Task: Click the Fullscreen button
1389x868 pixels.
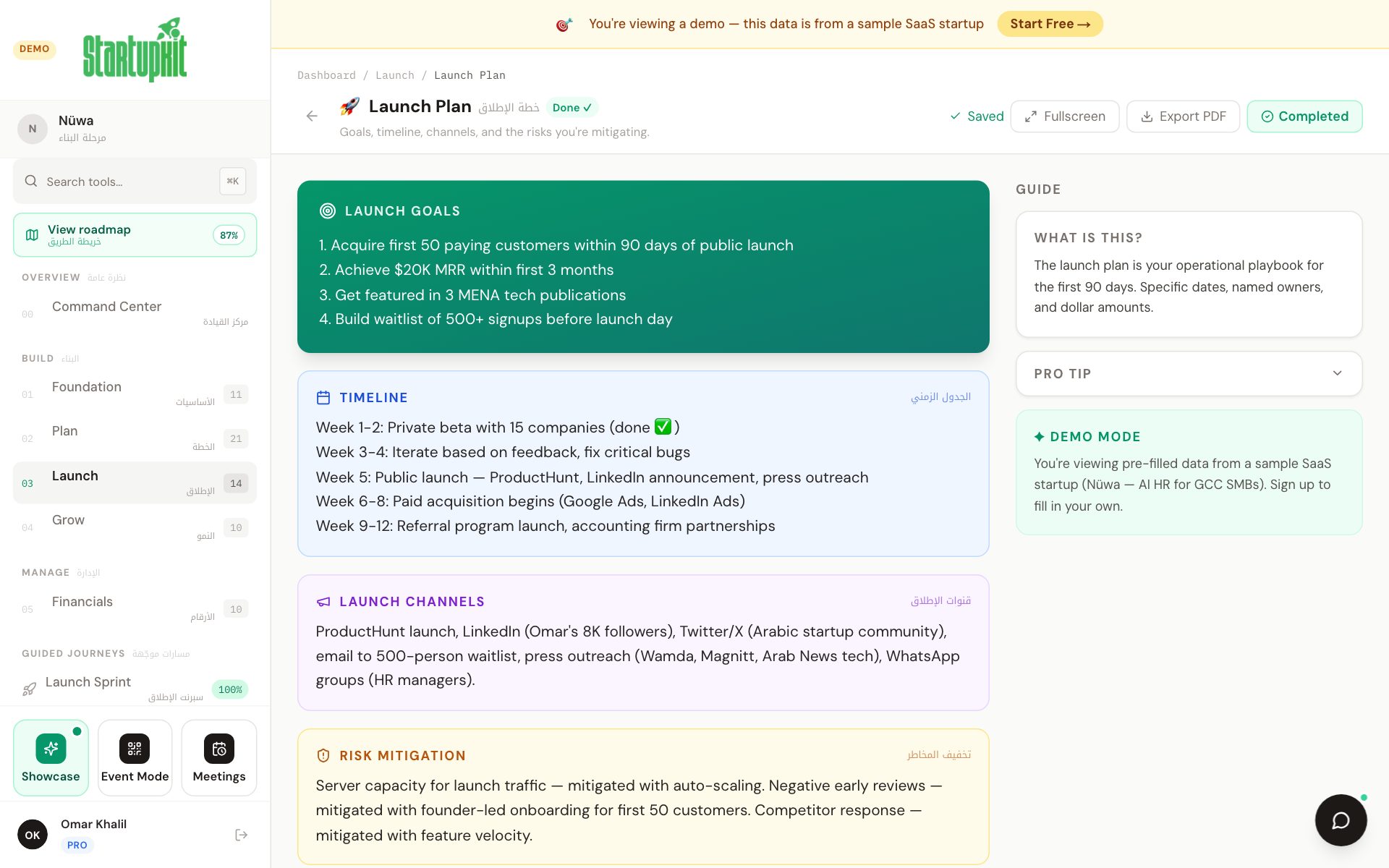Action: pyautogui.click(x=1065, y=116)
